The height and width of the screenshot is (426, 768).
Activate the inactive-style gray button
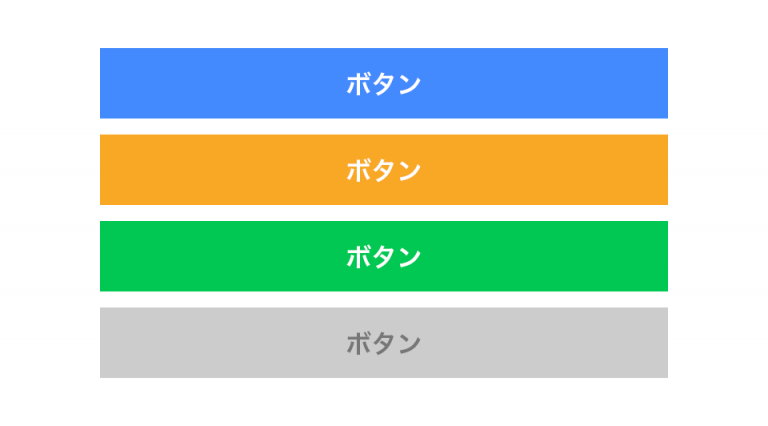click(383, 343)
